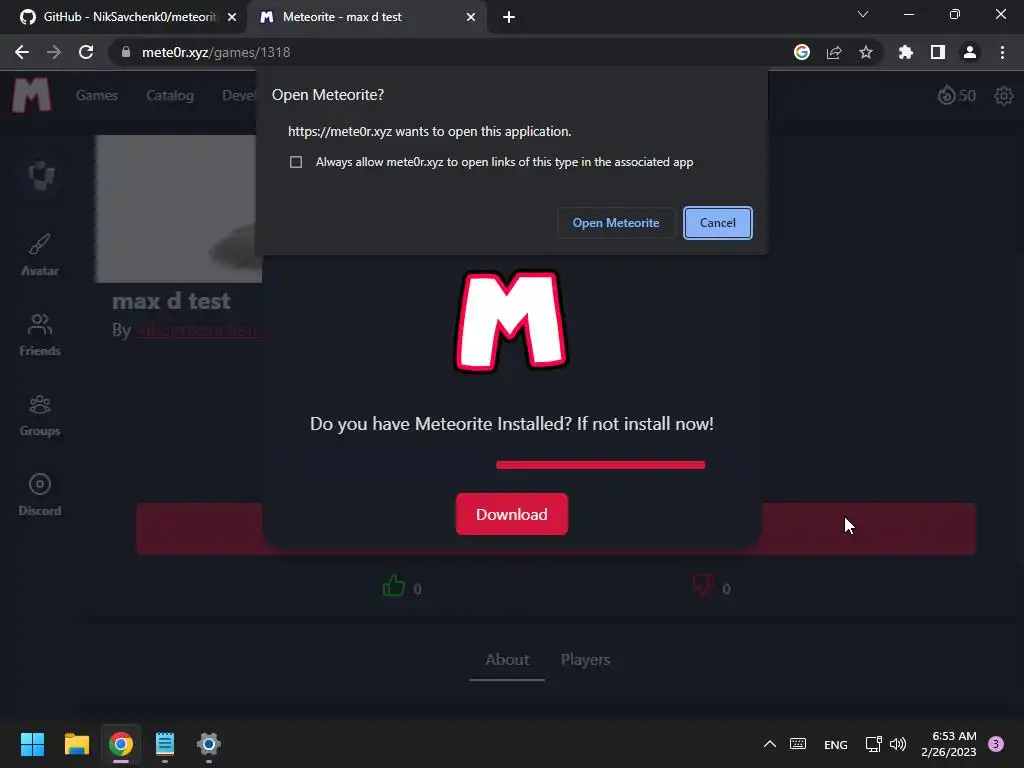1024x768 pixels.
Task: Click the volume speaker tray icon
Action: 898,744
